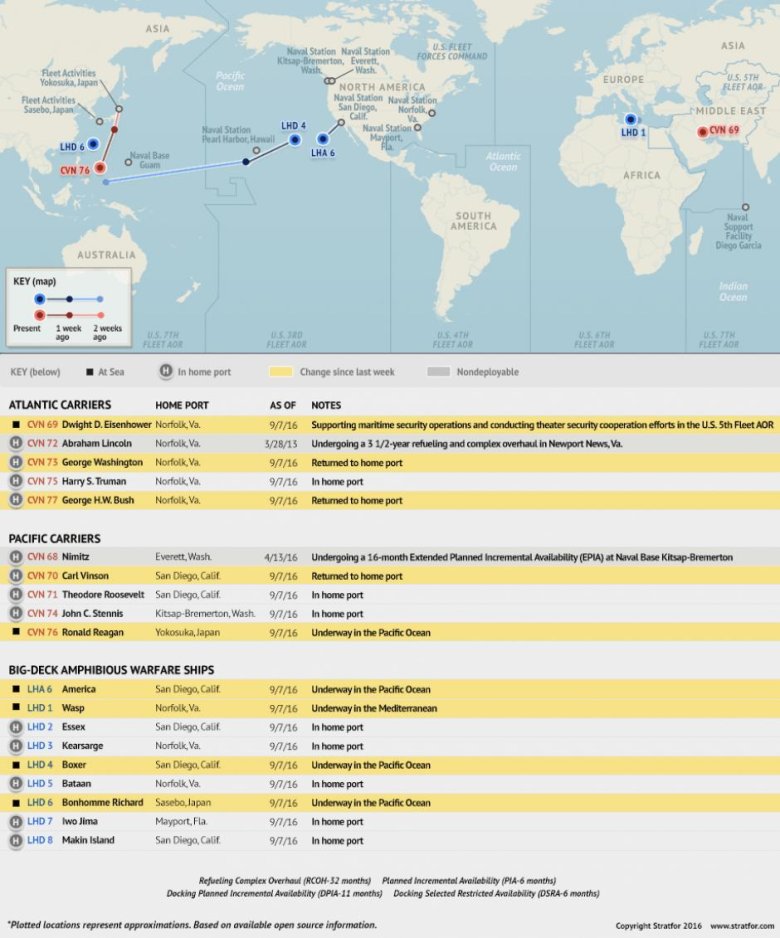Click the LHD 1 blue marker in Mediterranean
Image resolution: width=780 pixels, height=938 pixels.
pyautogui.click(x=630, y=119)
